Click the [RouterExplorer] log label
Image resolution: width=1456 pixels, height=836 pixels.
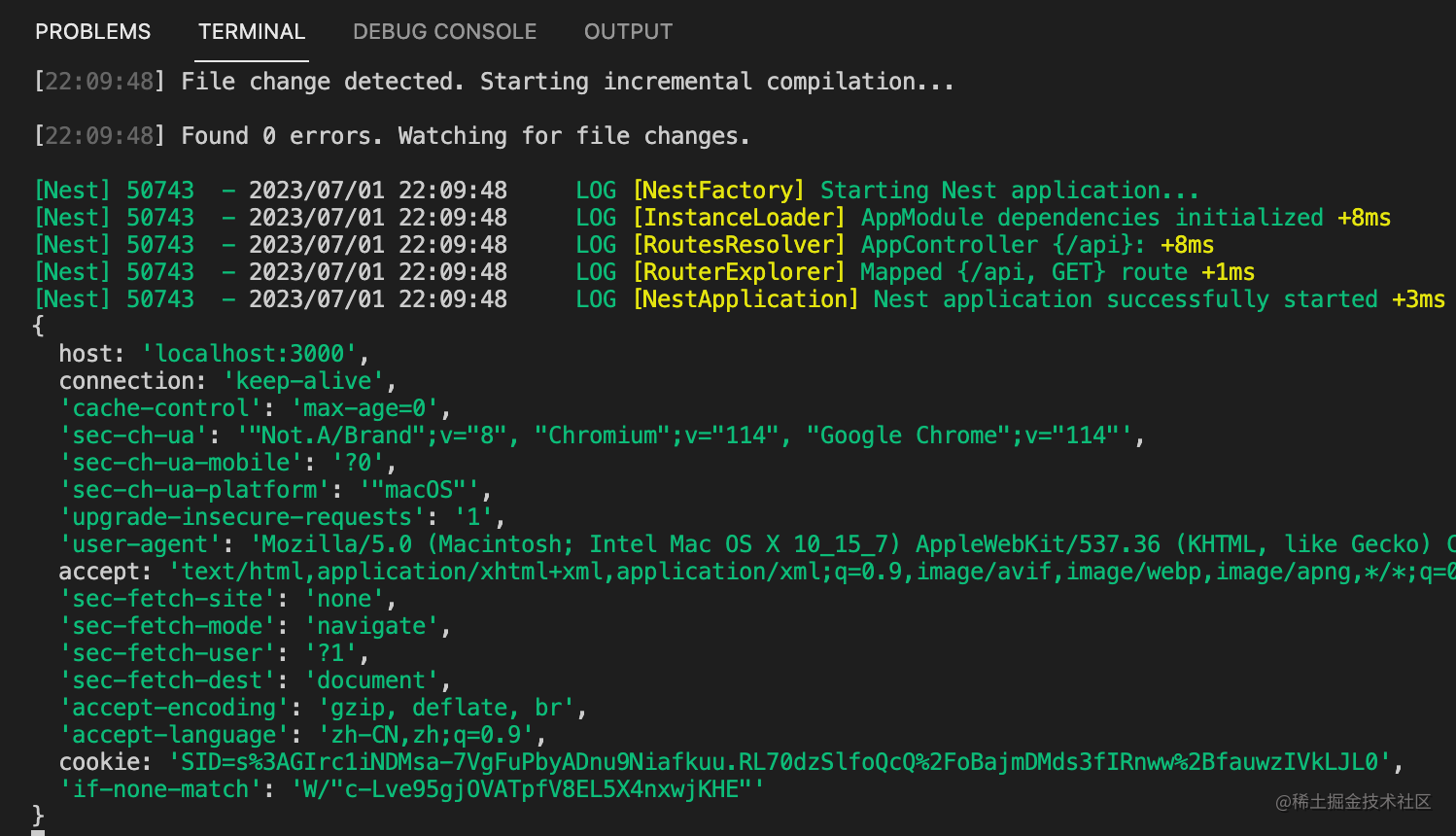tap(739, 272)
